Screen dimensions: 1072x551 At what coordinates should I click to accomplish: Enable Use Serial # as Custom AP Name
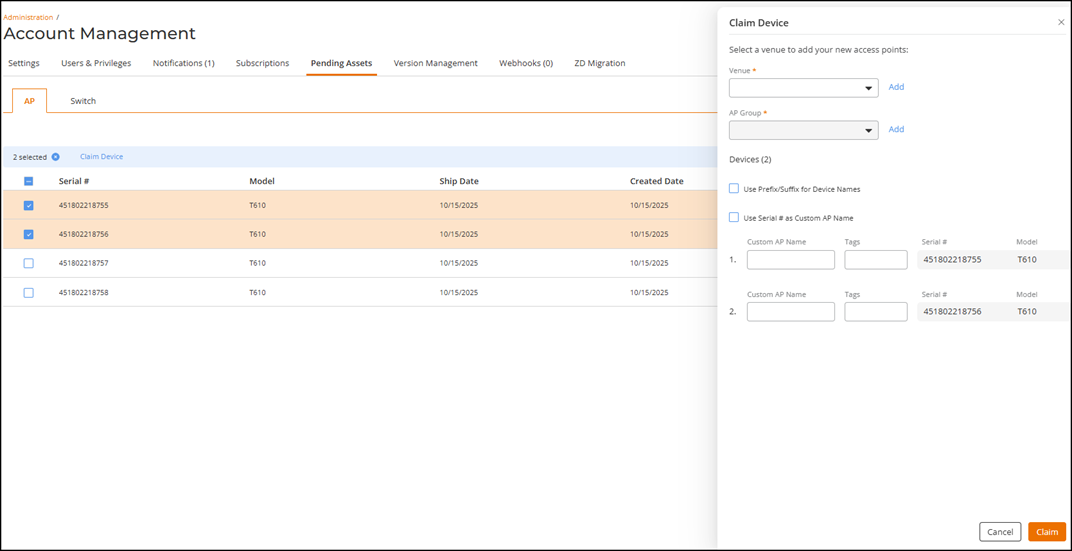tap(734, 217)
